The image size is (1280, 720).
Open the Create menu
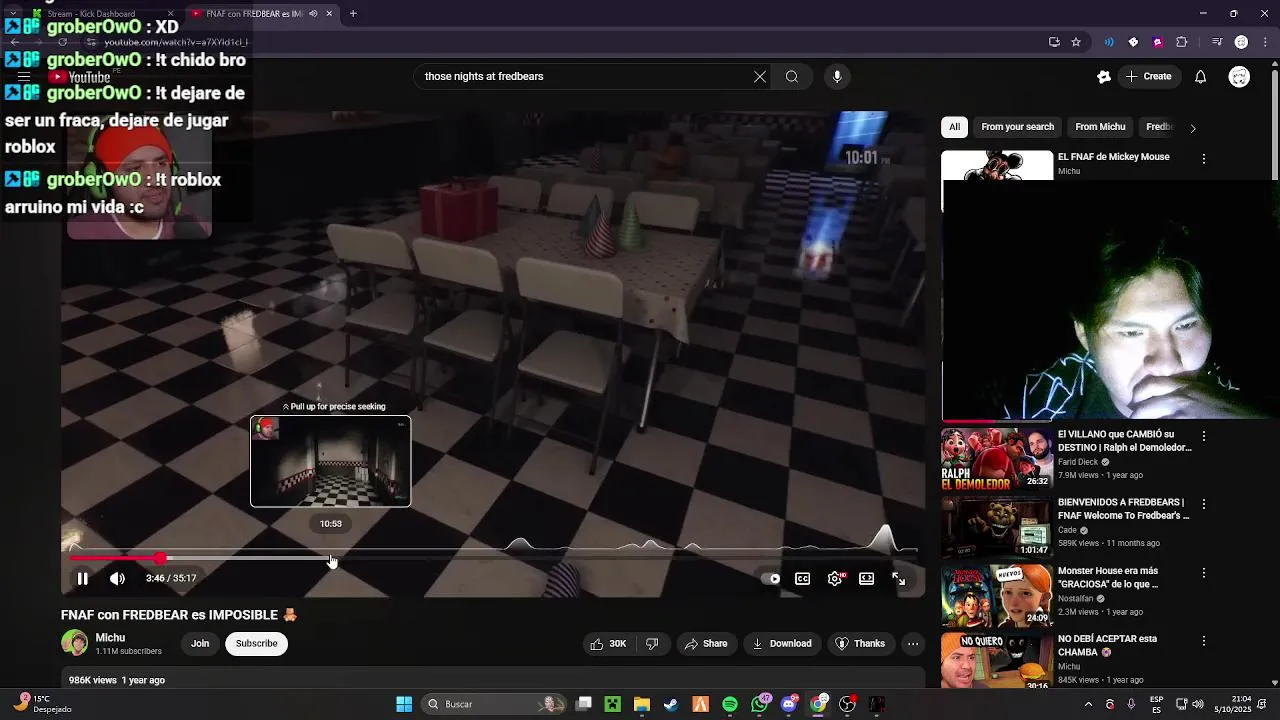[1148, 76]
